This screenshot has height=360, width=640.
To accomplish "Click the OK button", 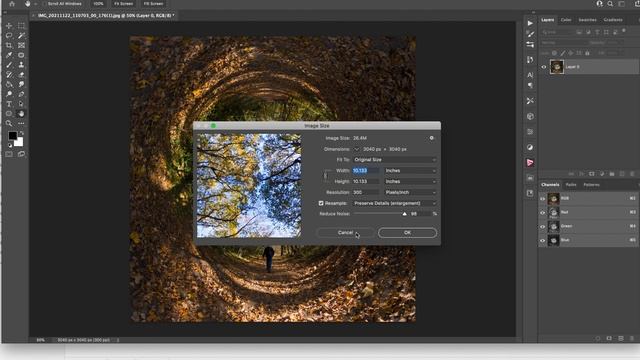I will [407, 233].
